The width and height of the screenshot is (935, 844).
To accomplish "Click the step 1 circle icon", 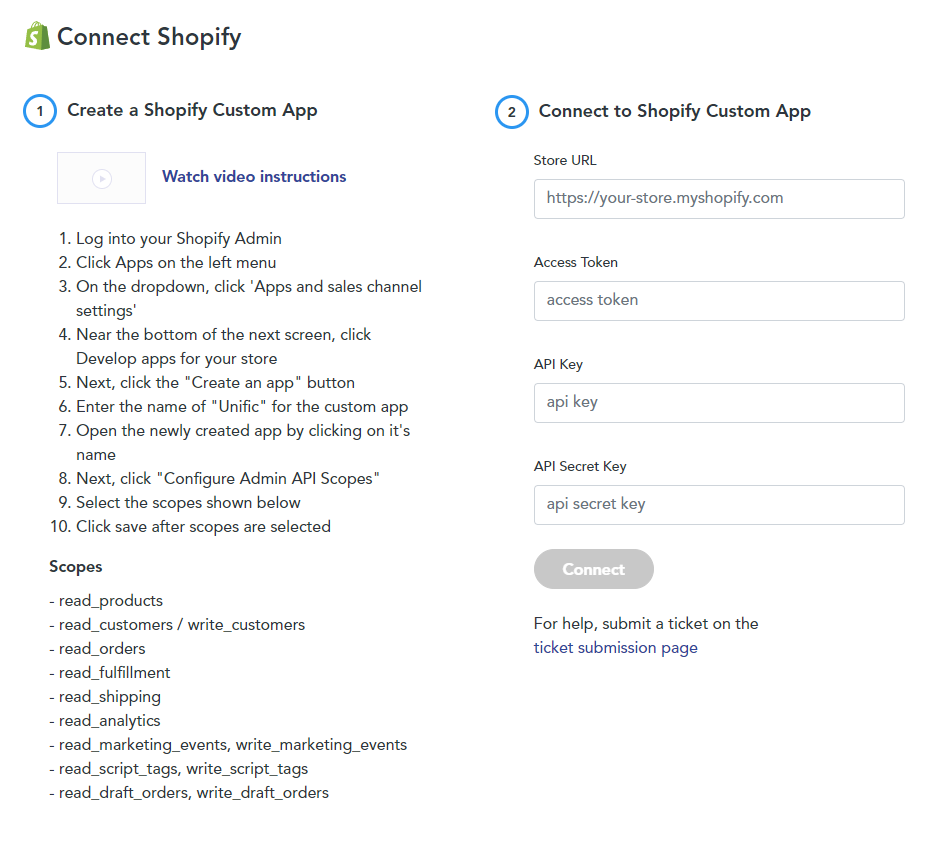I will [40, 111].
